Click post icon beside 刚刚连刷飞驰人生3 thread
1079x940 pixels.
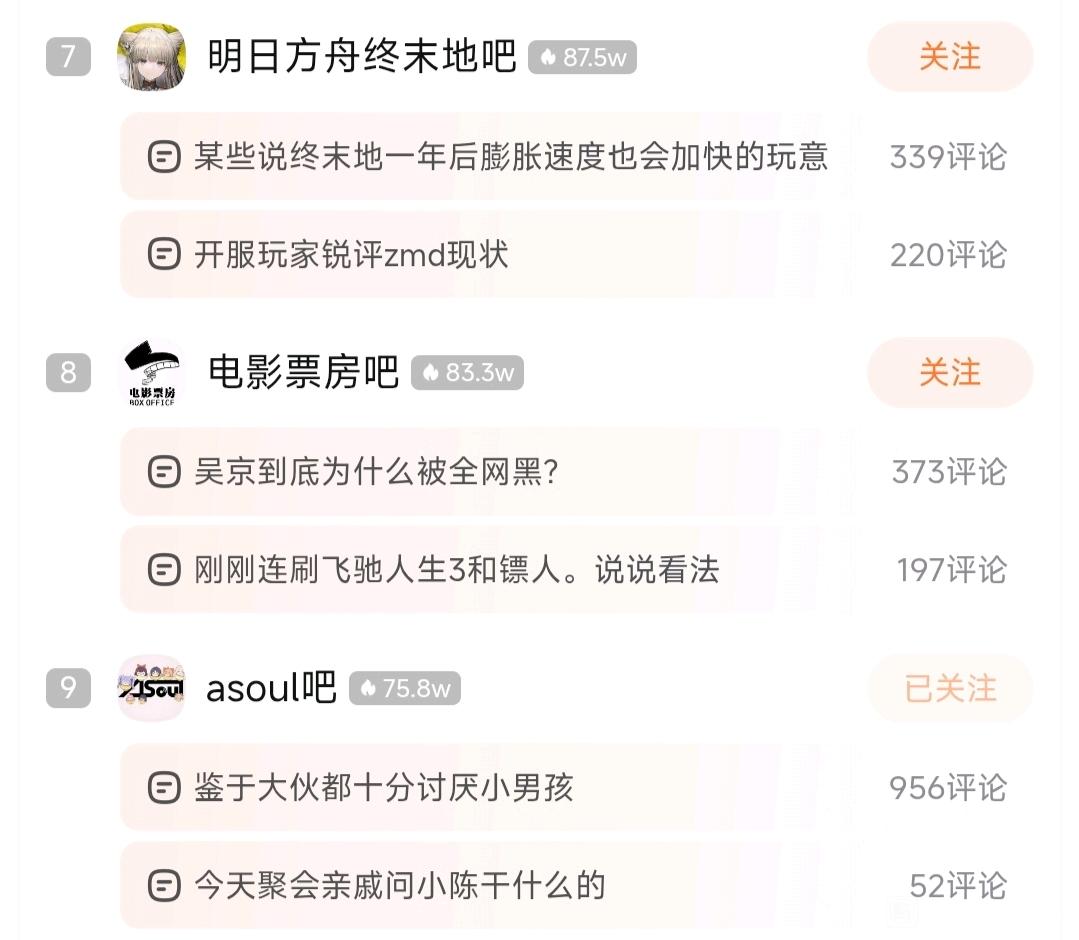coord(164,570)
